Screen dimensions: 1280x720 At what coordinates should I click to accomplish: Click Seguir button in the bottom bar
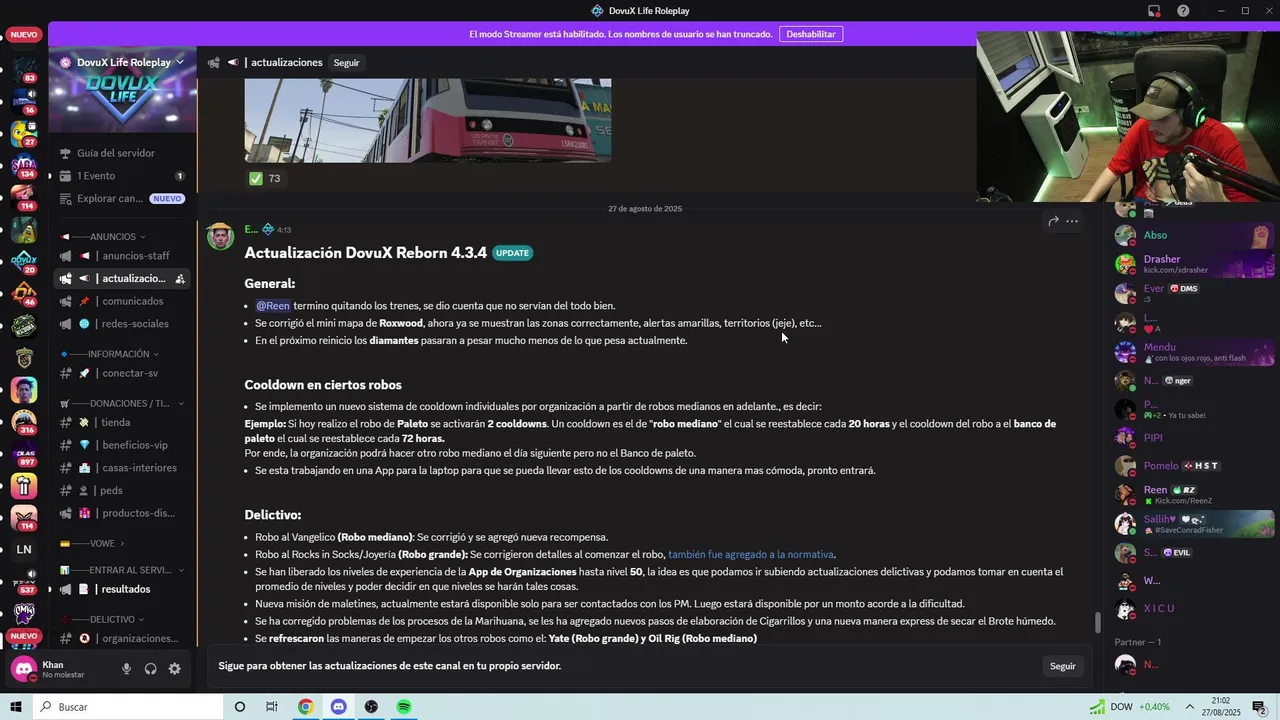click(1062, 666)
